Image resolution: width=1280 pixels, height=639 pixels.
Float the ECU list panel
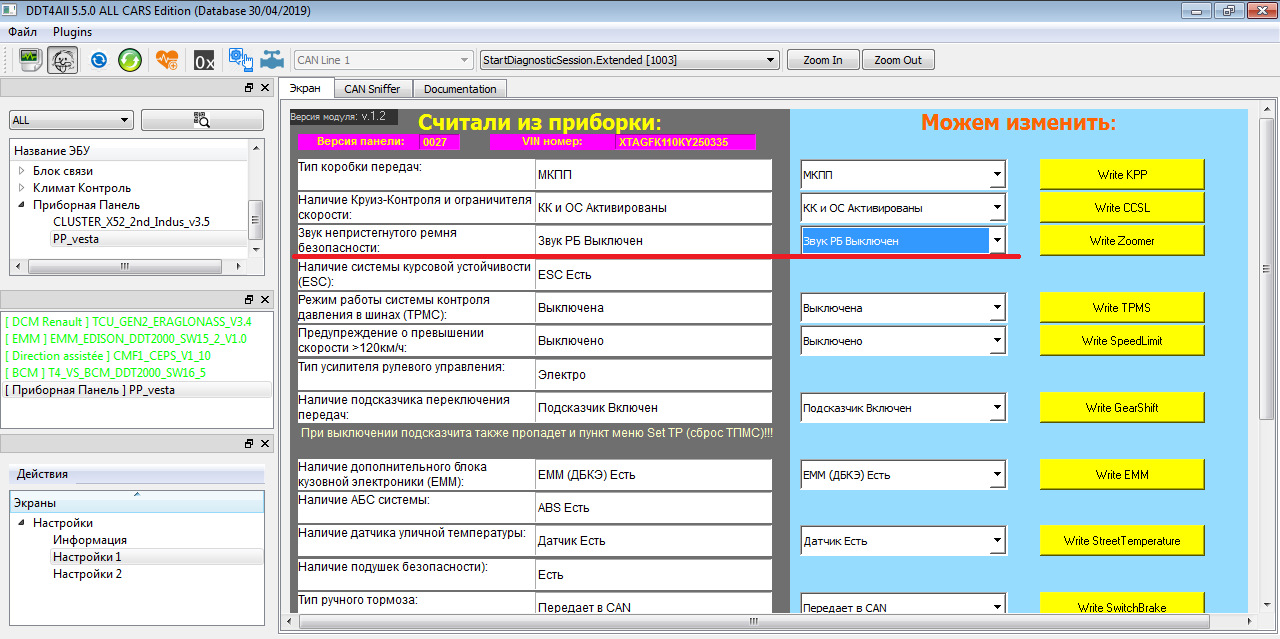point(250,88)
